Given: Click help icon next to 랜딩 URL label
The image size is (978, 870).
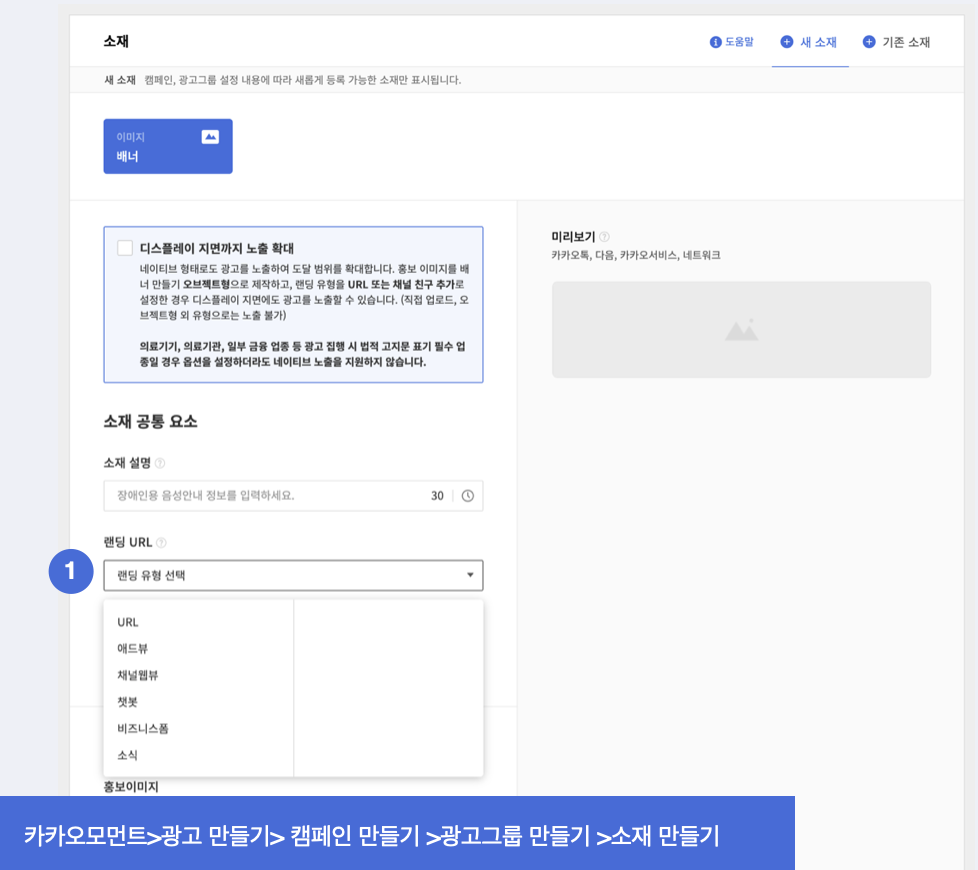Looking at the screenshot, I should pos(162,543).
